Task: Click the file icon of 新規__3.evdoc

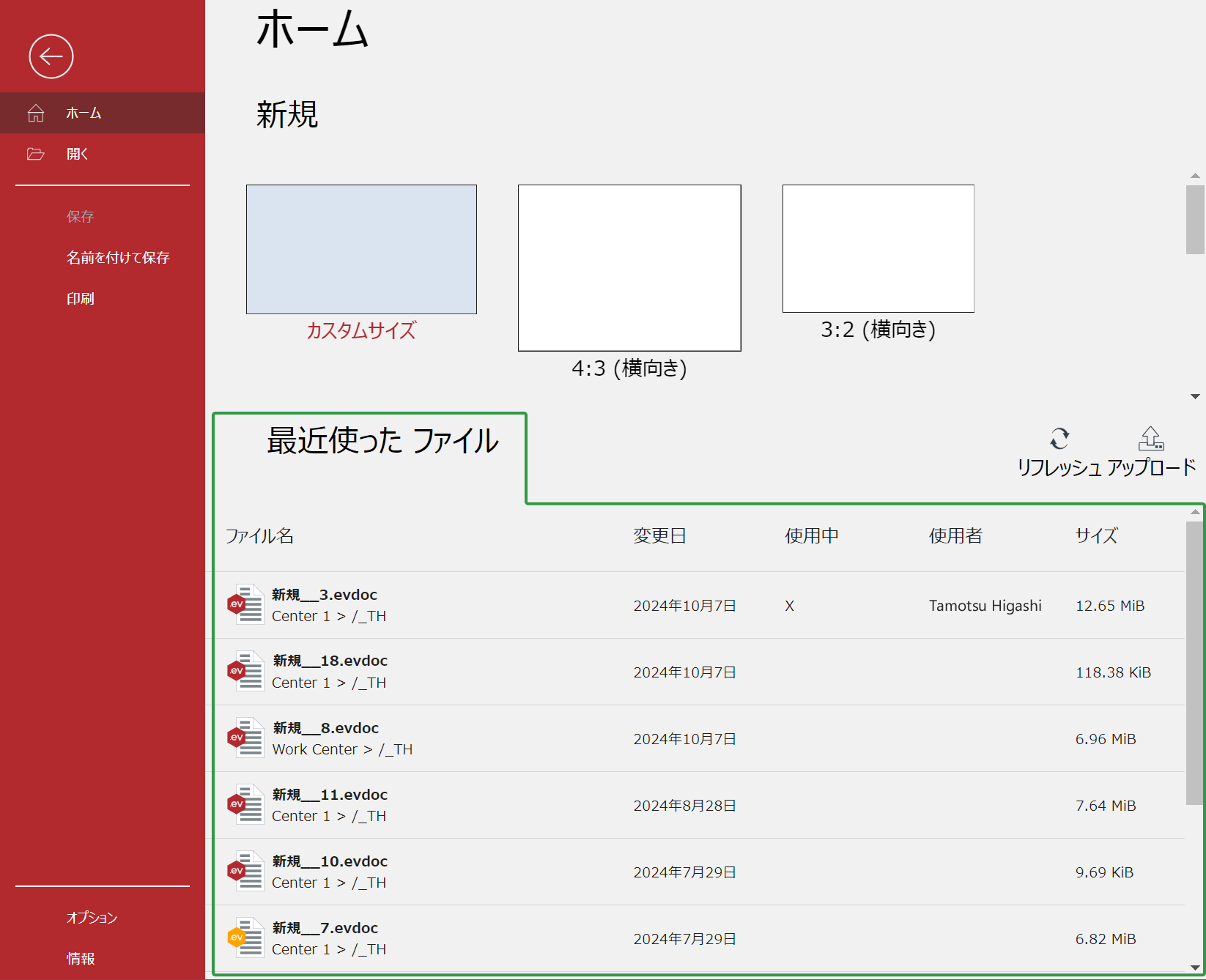Action: 245,604
